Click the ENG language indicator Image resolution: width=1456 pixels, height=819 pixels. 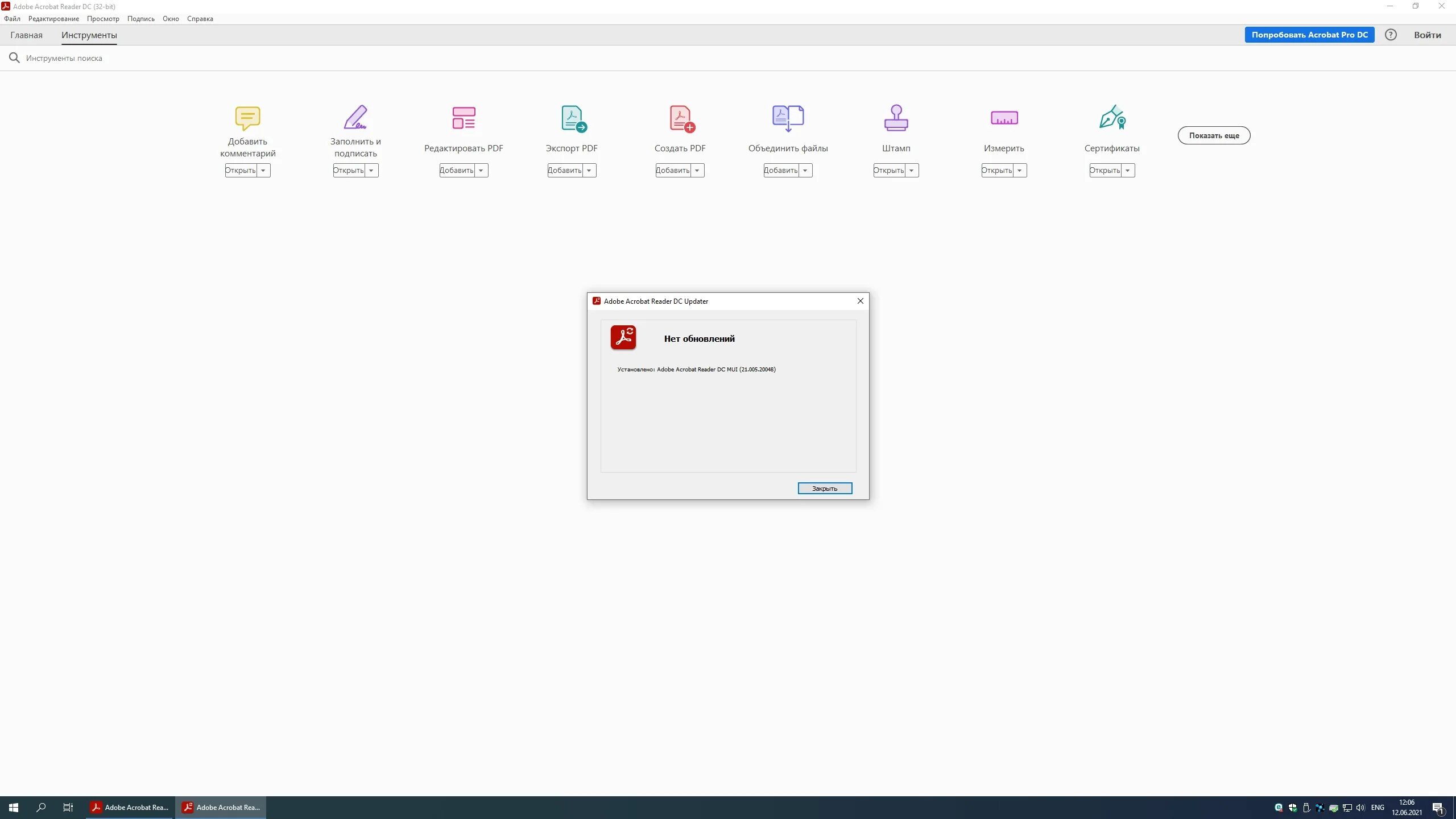(x=1378, y=808)
